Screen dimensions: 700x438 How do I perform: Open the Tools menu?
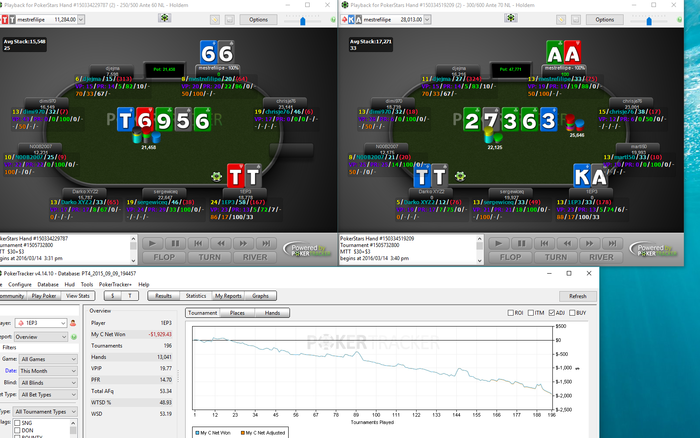coord(87,284)
